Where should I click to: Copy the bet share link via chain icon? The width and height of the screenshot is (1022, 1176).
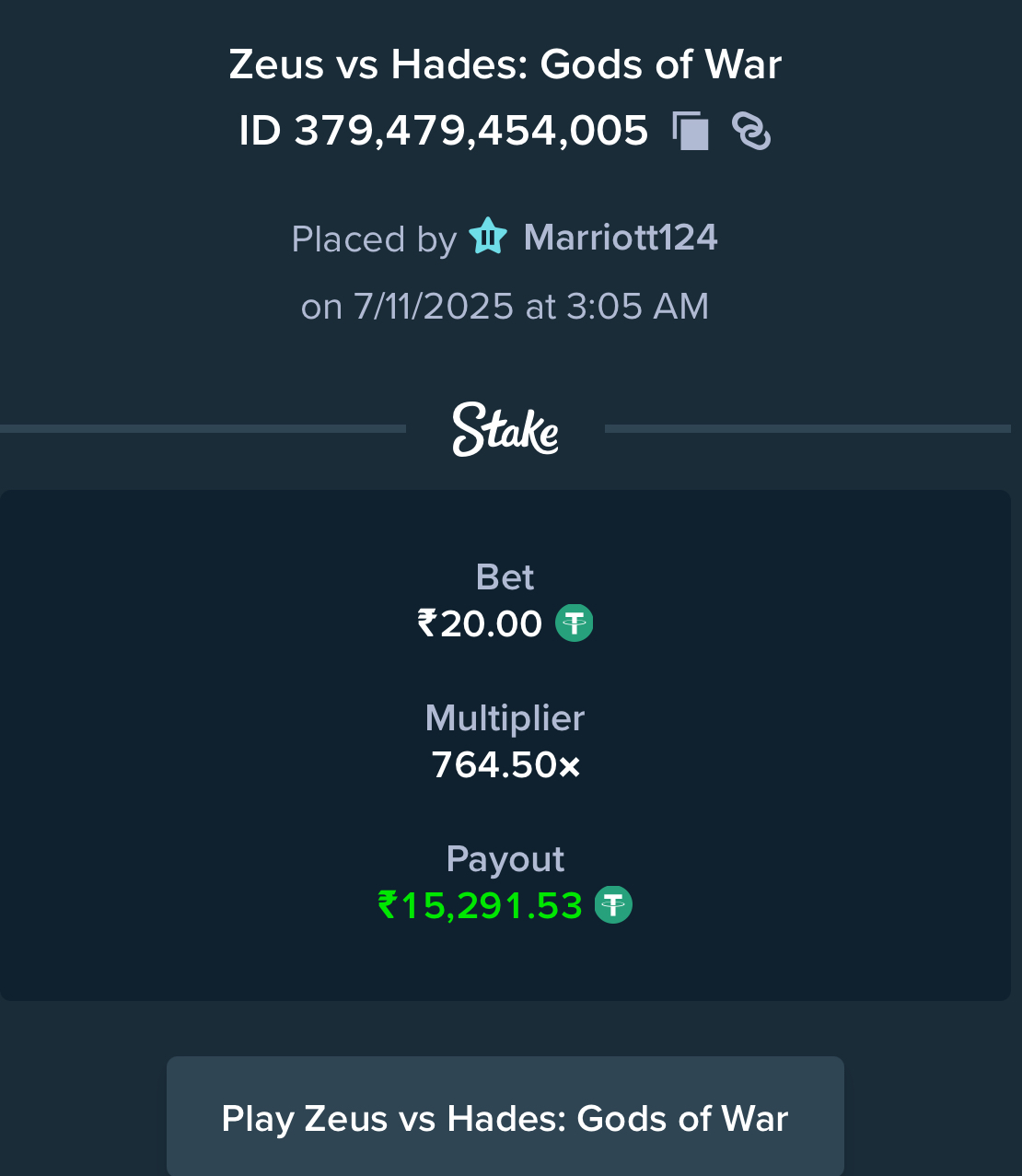pyautogui.click(x=751, y=131)
